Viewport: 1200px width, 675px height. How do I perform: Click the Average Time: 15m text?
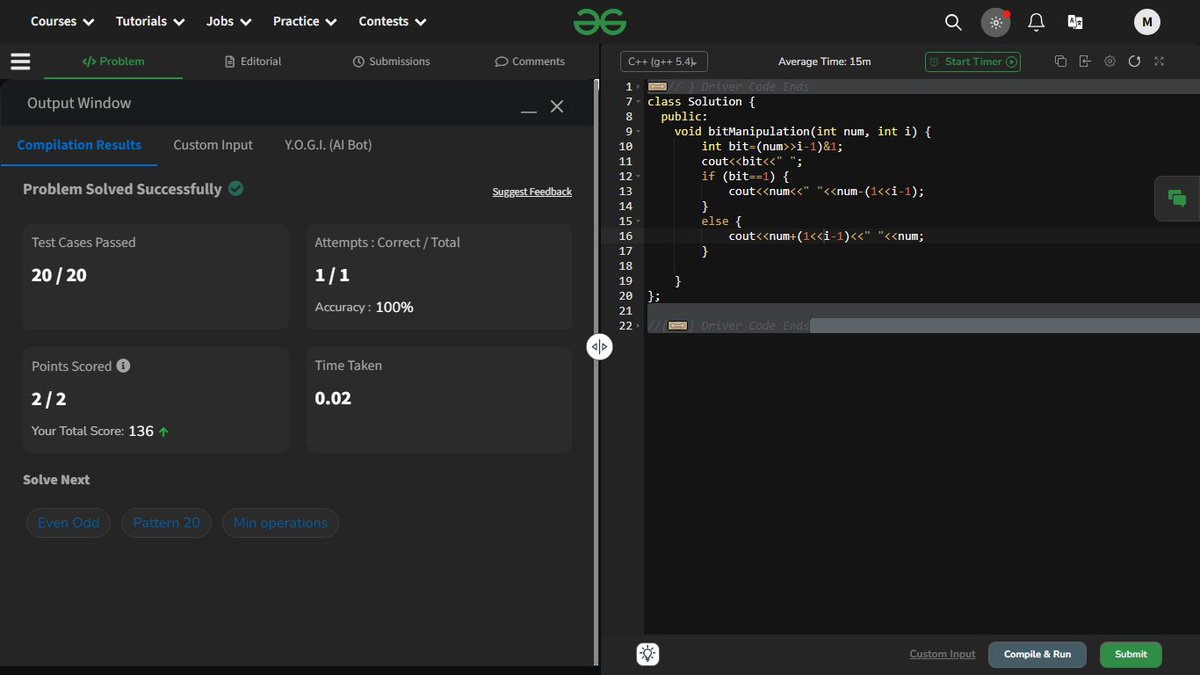pos(824,61)
